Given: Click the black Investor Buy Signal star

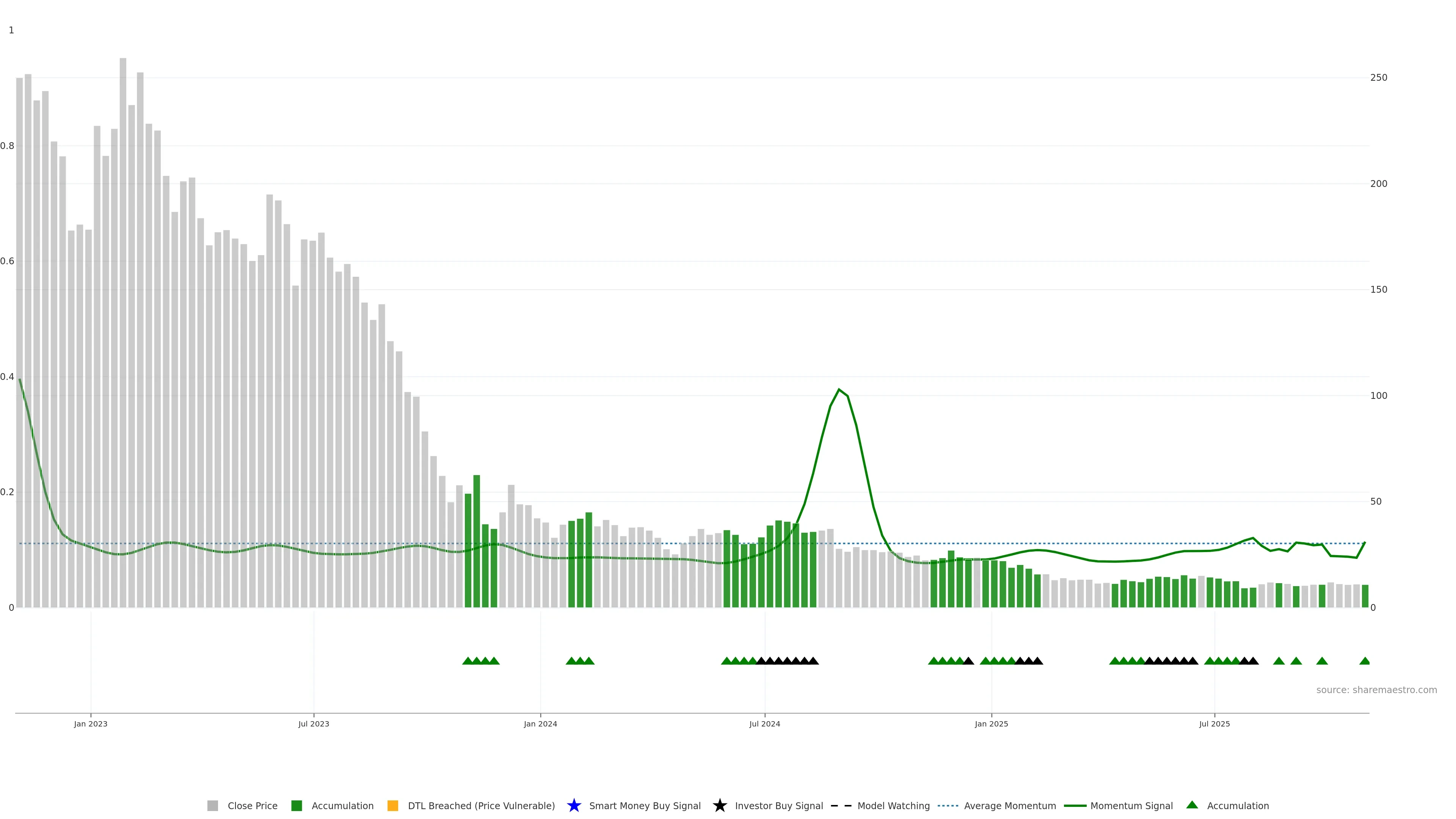Looking at the screenshot, I should tap(720, 805).
